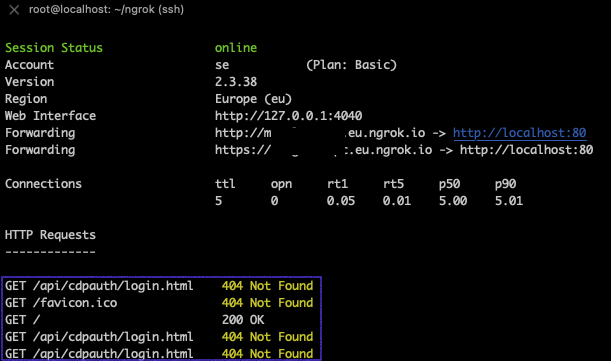
Task: Click the Europe (eu) region value
Action: coord(253,99)
